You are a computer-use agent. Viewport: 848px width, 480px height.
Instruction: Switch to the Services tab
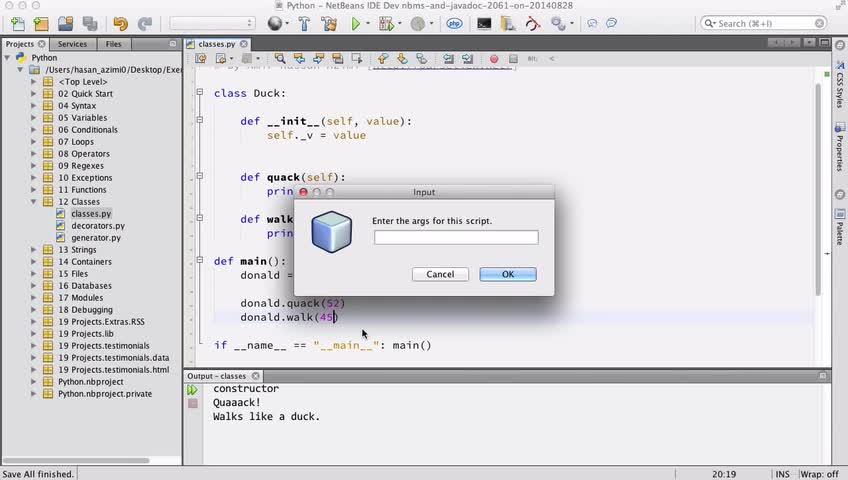(72, 44)
